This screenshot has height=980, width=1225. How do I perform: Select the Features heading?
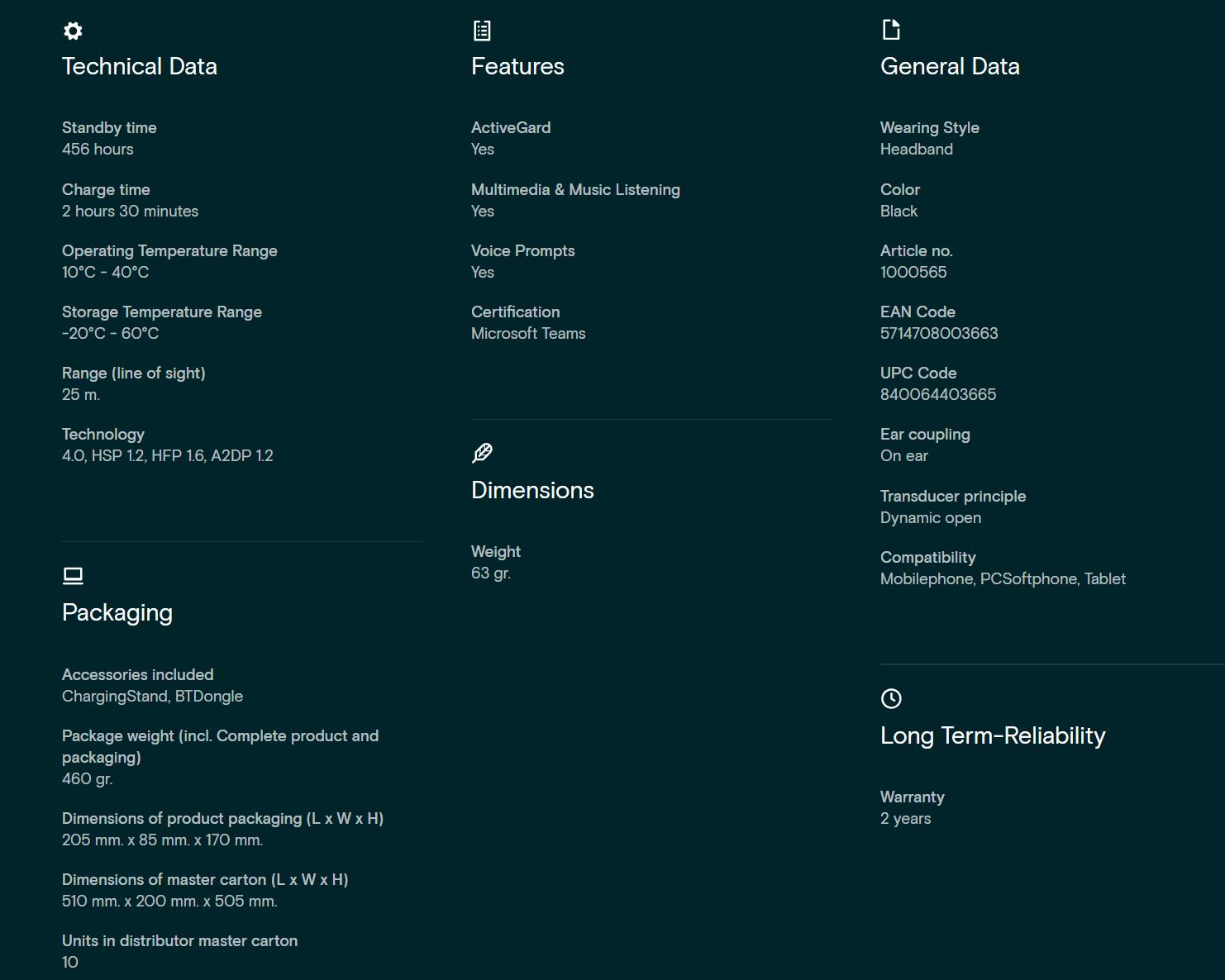(517, 66)
